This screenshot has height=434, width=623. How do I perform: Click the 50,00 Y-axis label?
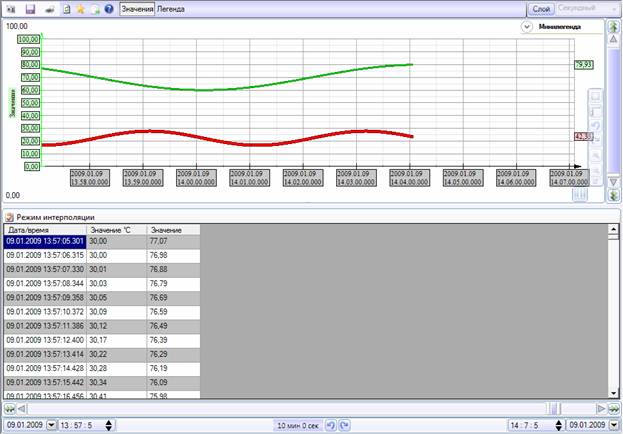coord(32,103)
